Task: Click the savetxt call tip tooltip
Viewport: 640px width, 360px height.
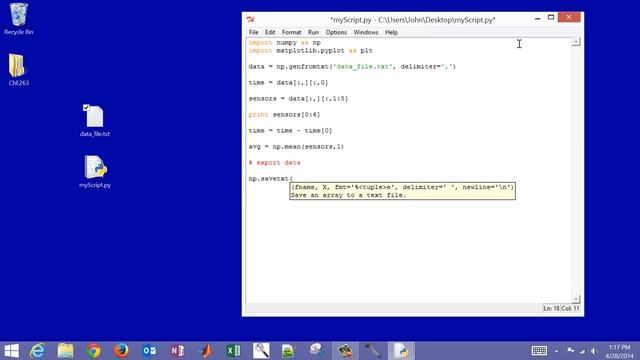Action: click(402, 191)
